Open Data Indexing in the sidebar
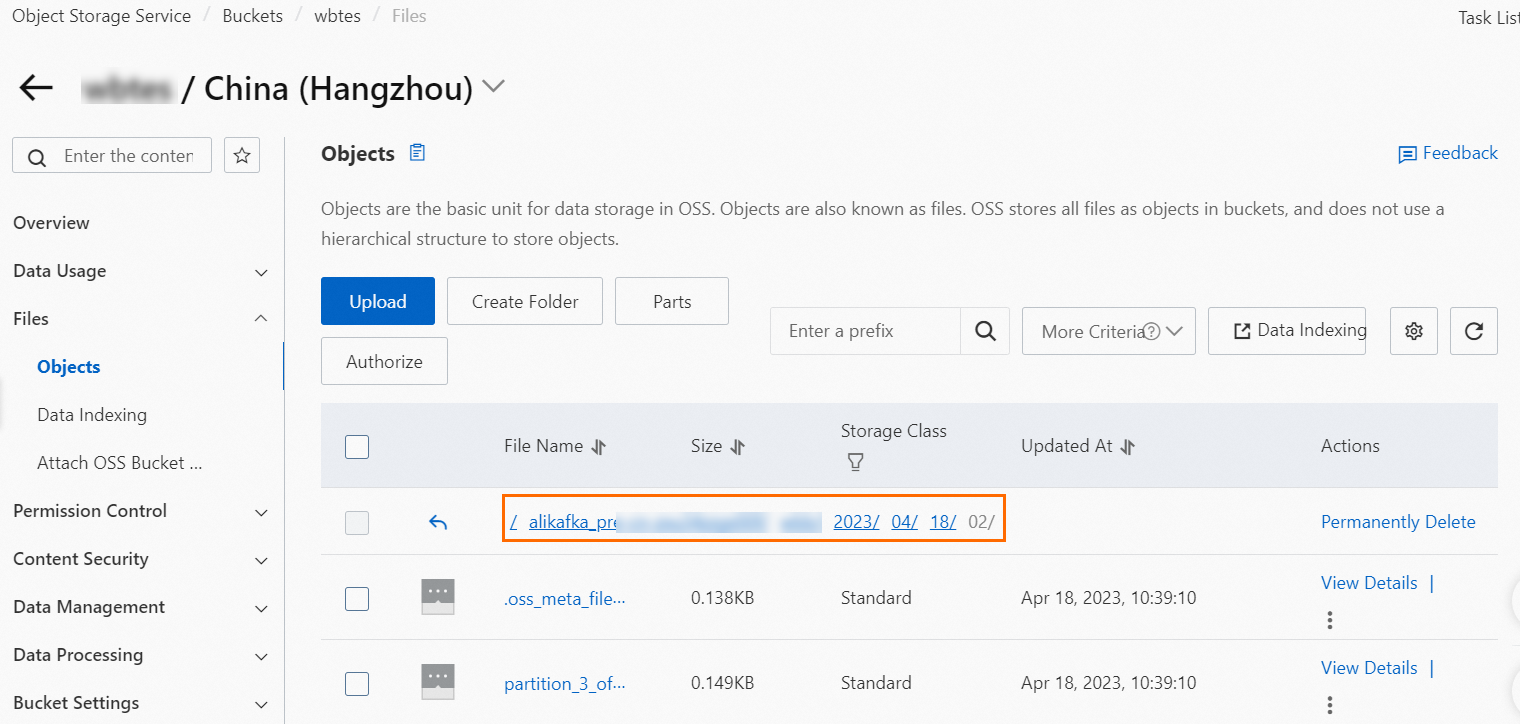 coord(92,415)
